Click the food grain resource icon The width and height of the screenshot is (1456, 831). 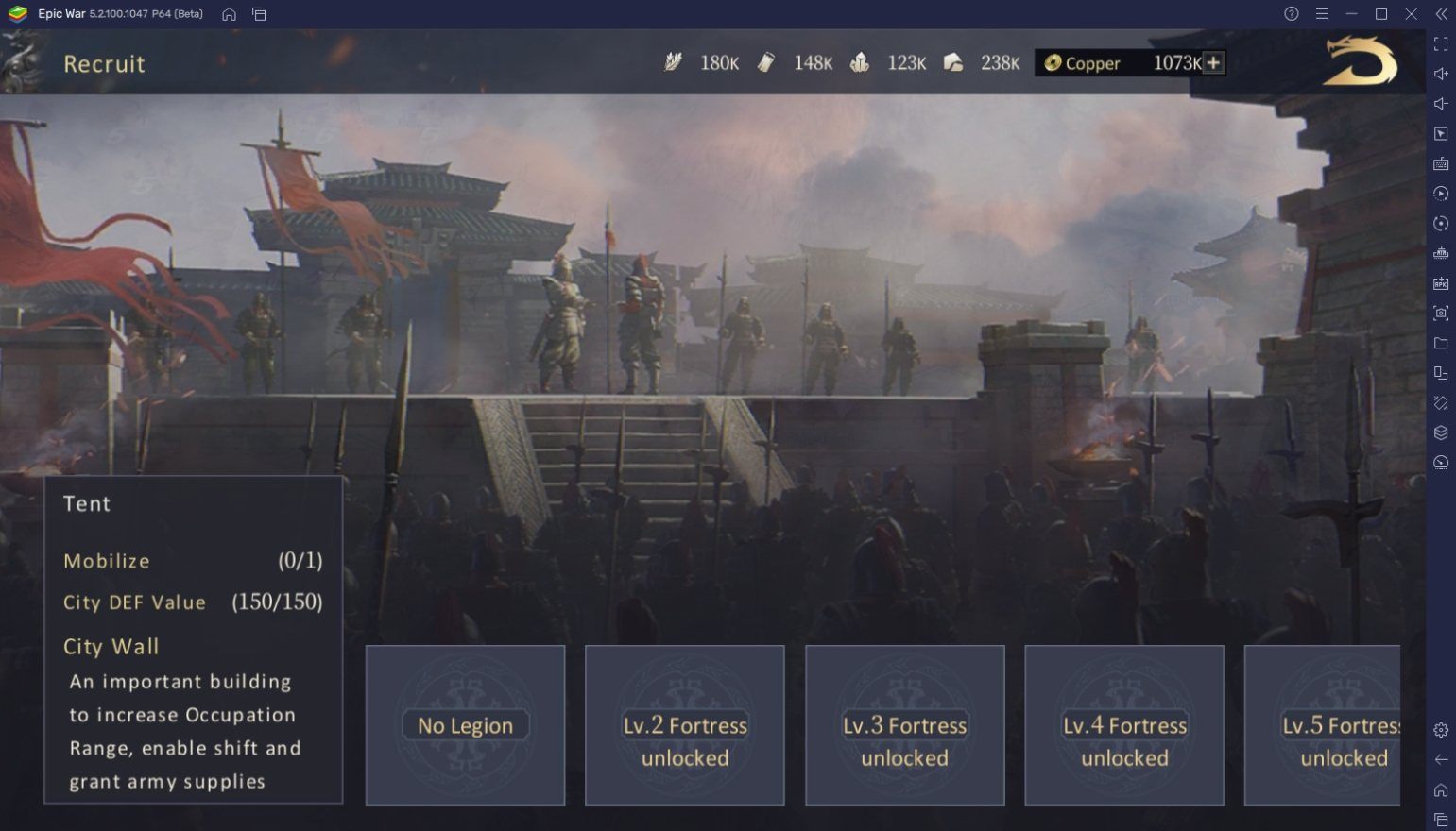pyautogui.click(x=673, y=62)
